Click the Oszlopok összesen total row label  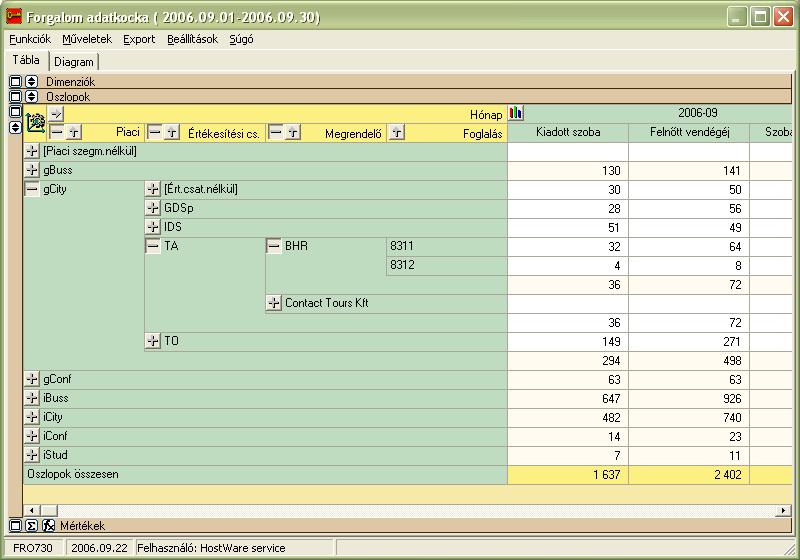73,474
